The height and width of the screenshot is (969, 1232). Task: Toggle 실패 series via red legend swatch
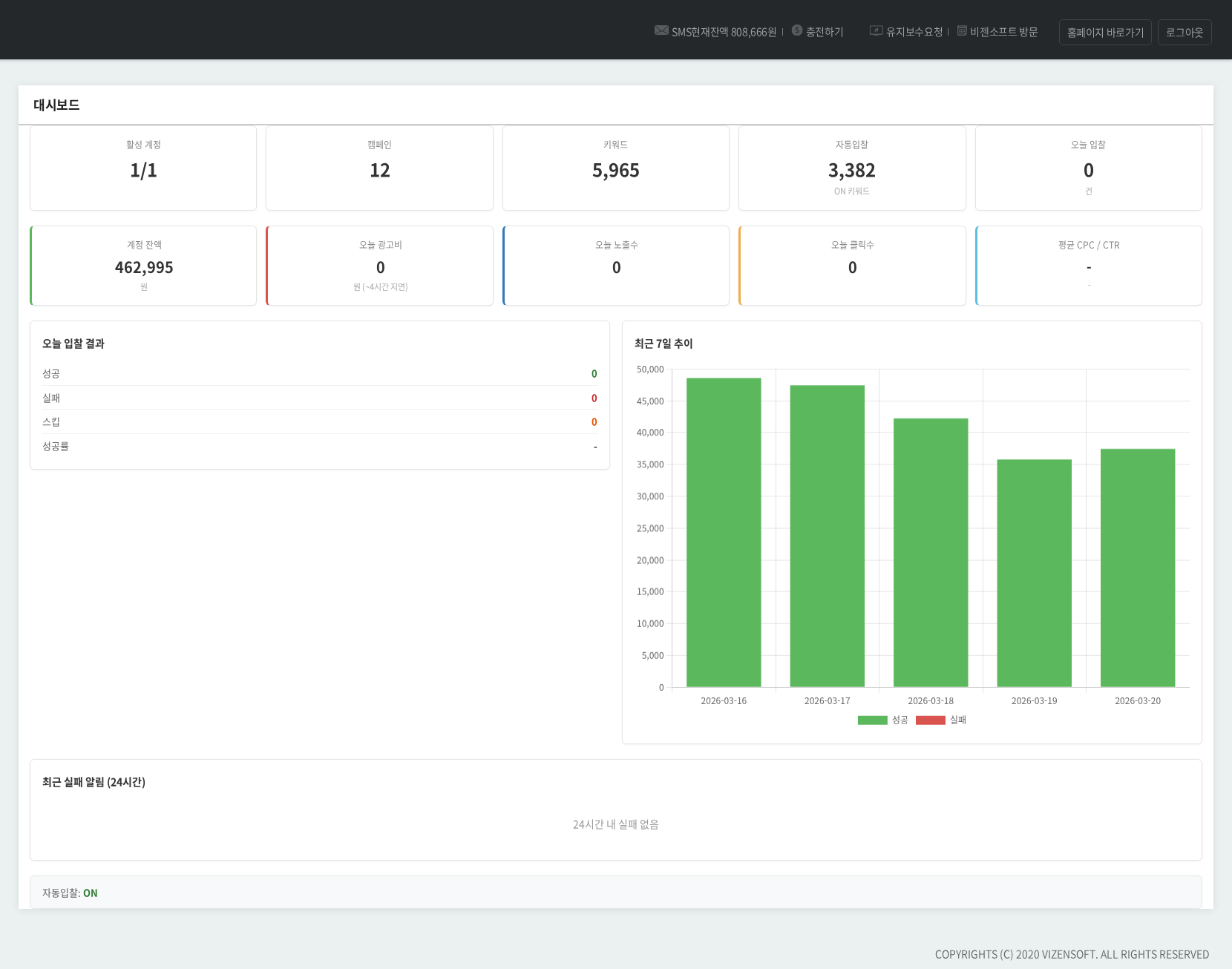(x=930, y=720)
